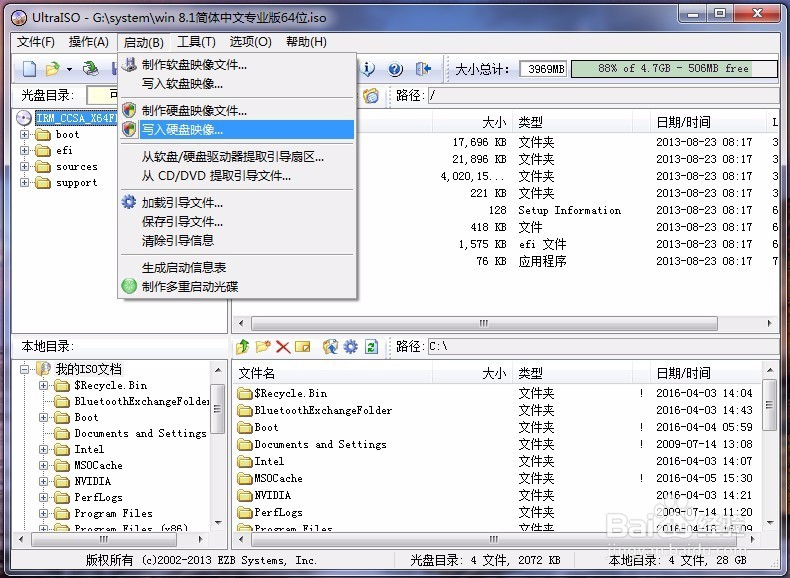Click the upper file list horizontal scrollbar

(x=504, y=323)
